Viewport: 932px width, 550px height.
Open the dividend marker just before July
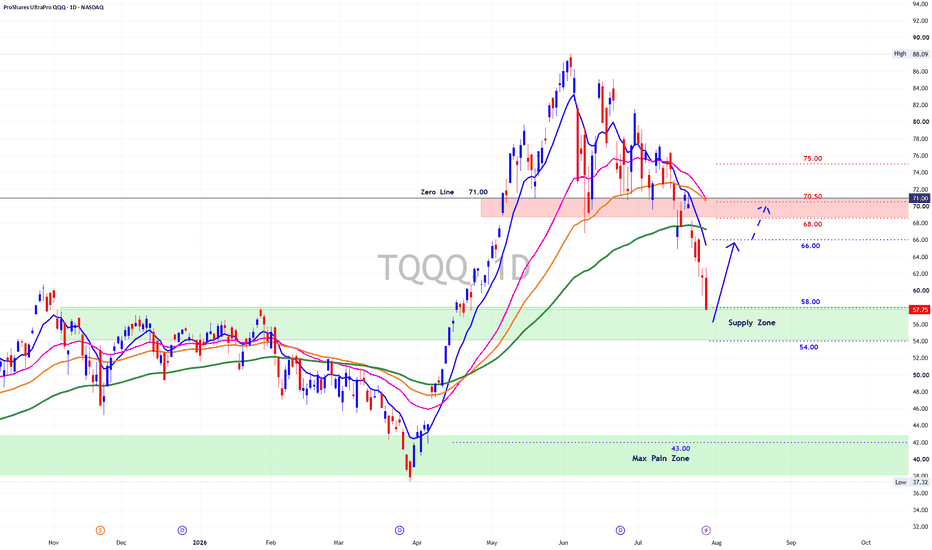click(620, 530)
